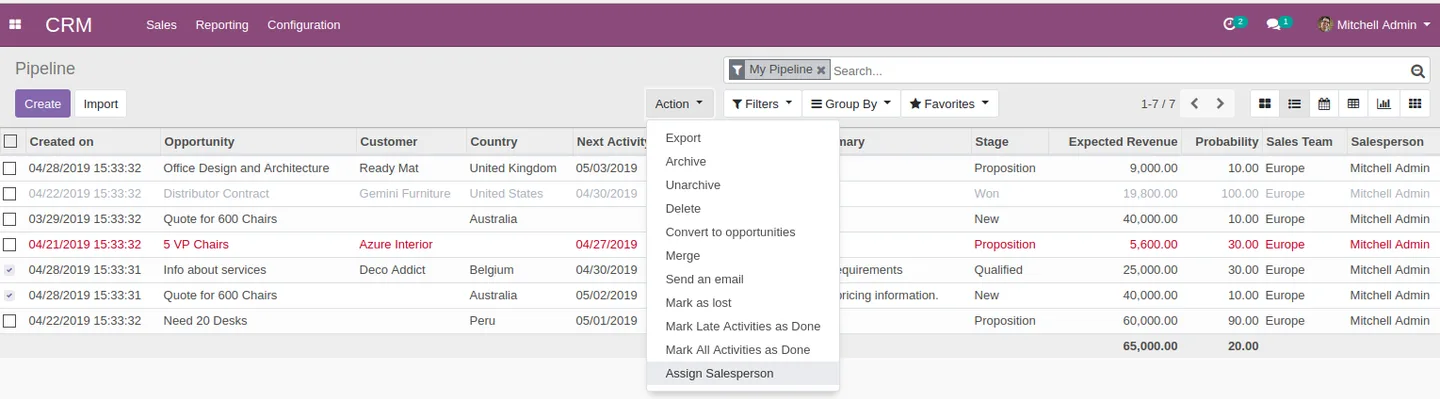
Task: Remove the My Pipeline filter tag
Action: [x=821, y=70]
